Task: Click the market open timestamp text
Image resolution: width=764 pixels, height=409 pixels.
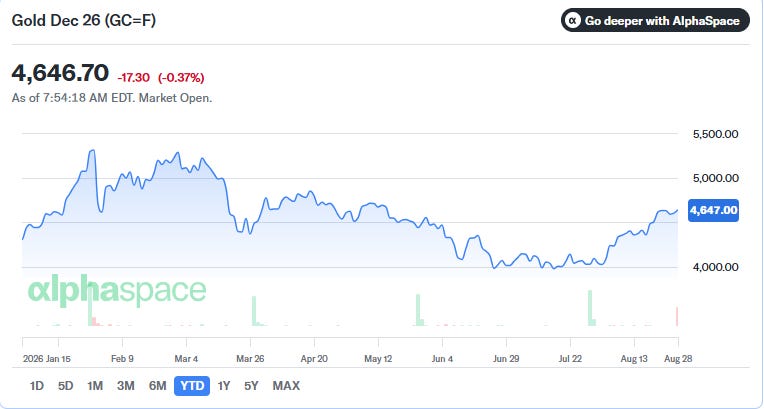Action: pos(112,98)
